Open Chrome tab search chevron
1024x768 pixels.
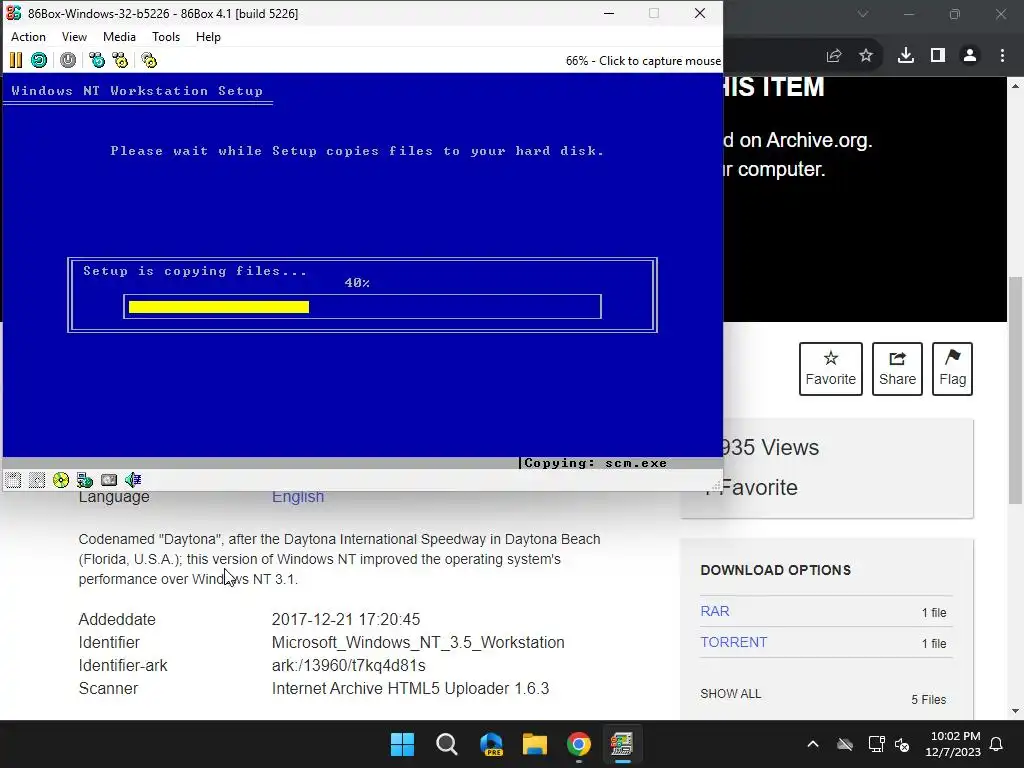(863, 14)
